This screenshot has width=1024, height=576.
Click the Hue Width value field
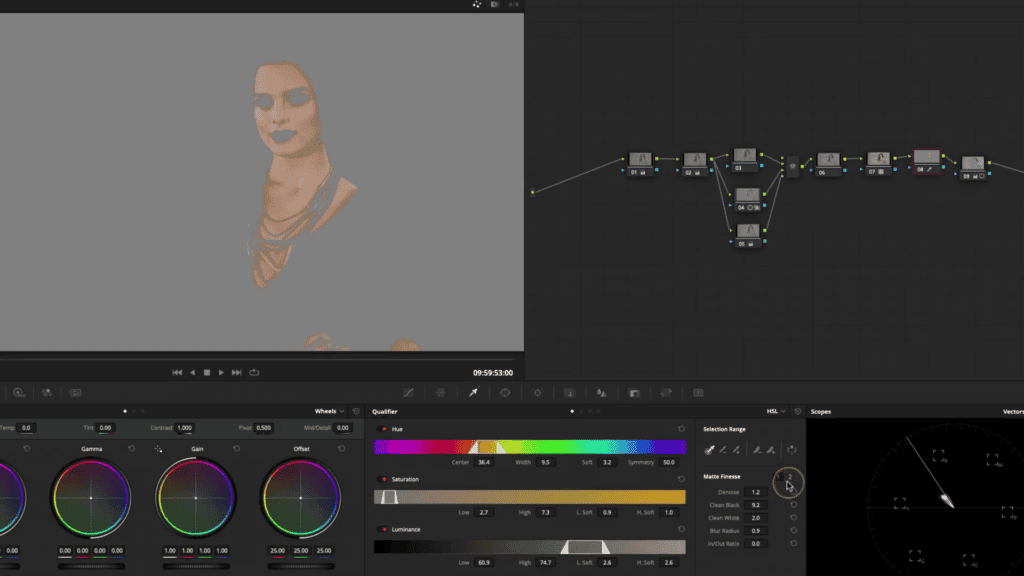coord(545,462)
